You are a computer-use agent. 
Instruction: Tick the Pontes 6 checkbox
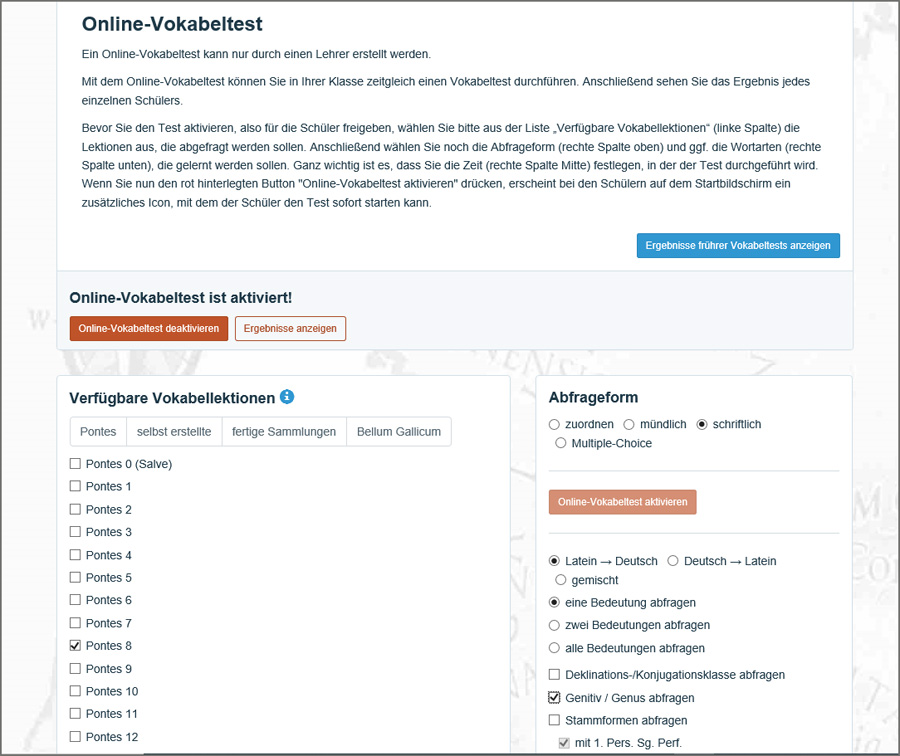click(x=75, y=600)
